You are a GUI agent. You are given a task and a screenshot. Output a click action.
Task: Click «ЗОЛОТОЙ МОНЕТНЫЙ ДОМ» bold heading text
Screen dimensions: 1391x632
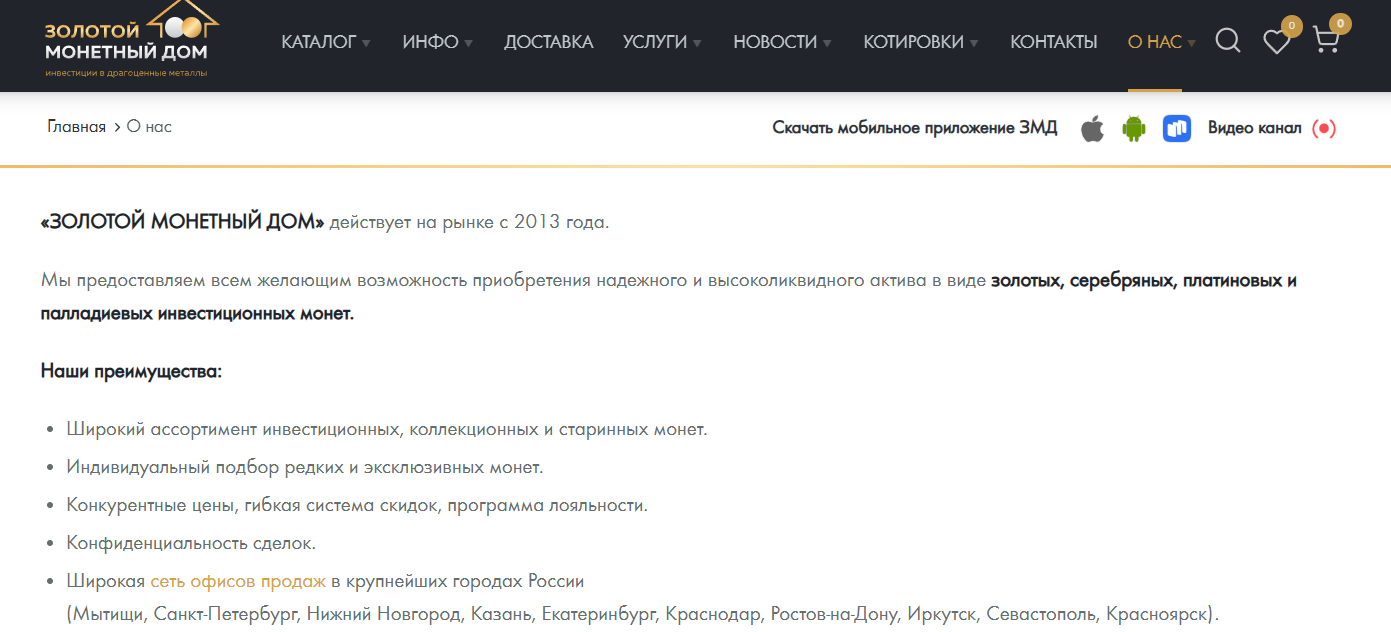[x=183, y=222]
